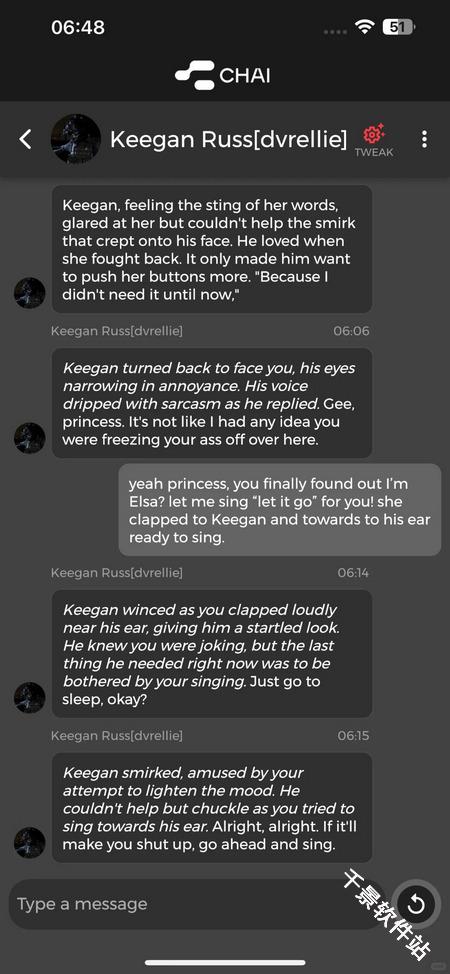The height and width of the screenshot is (974, 450).
Task: Tap the CHAI logo at top
Action: (x=223, y=75)
